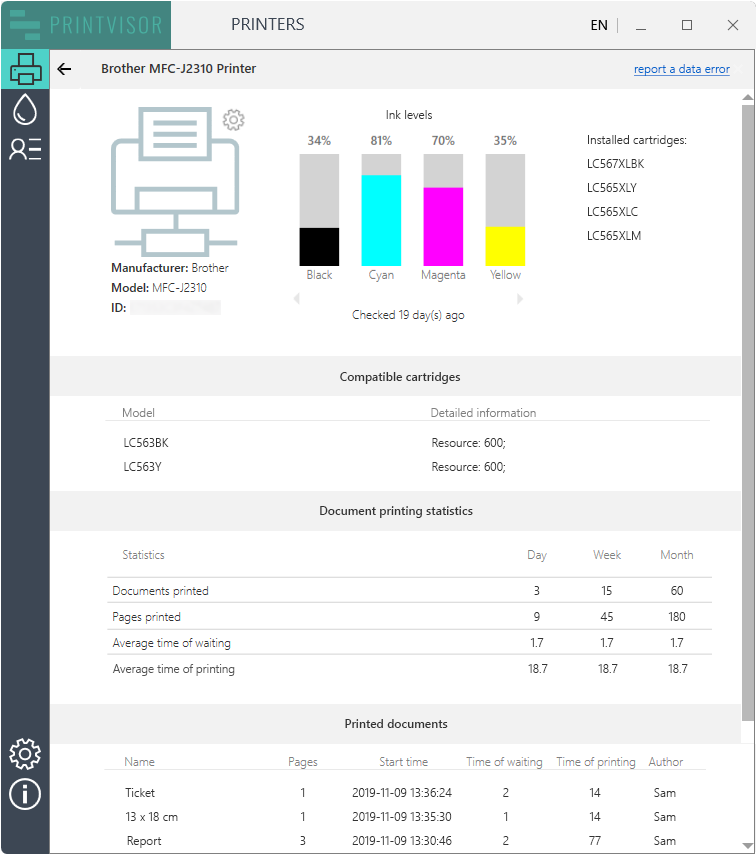Screen dimensions: 756x855
Task: Open settings gear in sidebar
Action: click(x=25, y=754)
